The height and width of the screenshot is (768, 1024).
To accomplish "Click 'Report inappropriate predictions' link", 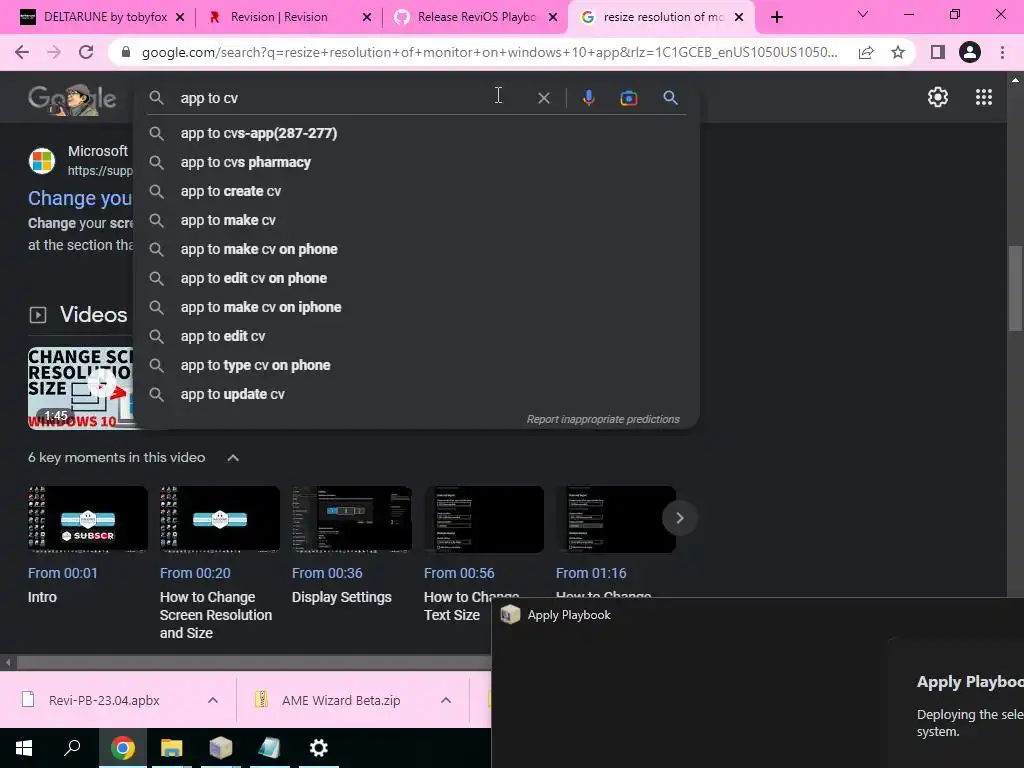I will [603, 419].
